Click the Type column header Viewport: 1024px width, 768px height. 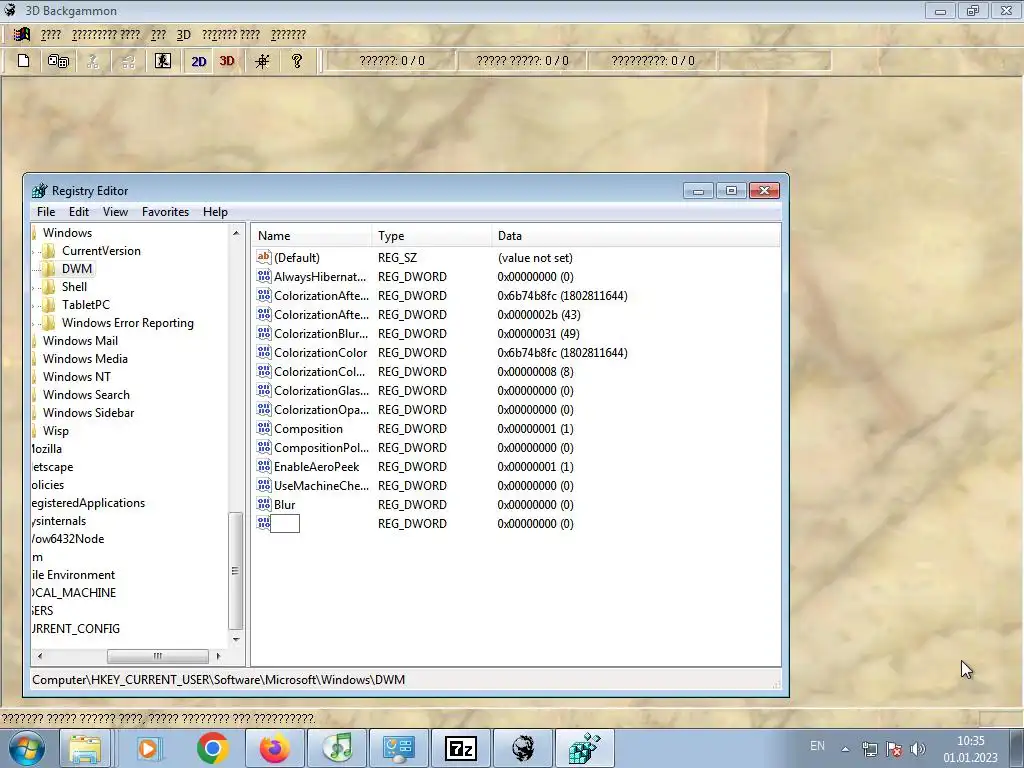pyautogui.click(x=432, y=236)
